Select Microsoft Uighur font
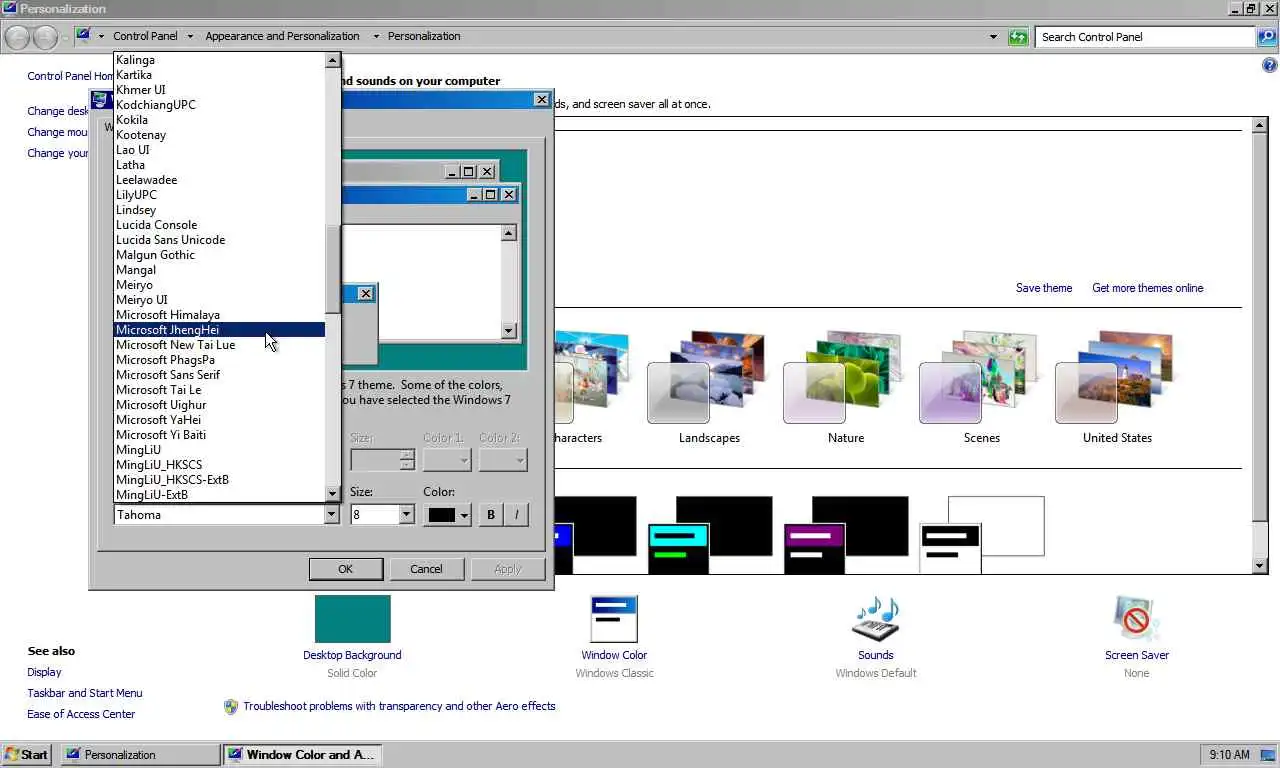 coord(219,405)
